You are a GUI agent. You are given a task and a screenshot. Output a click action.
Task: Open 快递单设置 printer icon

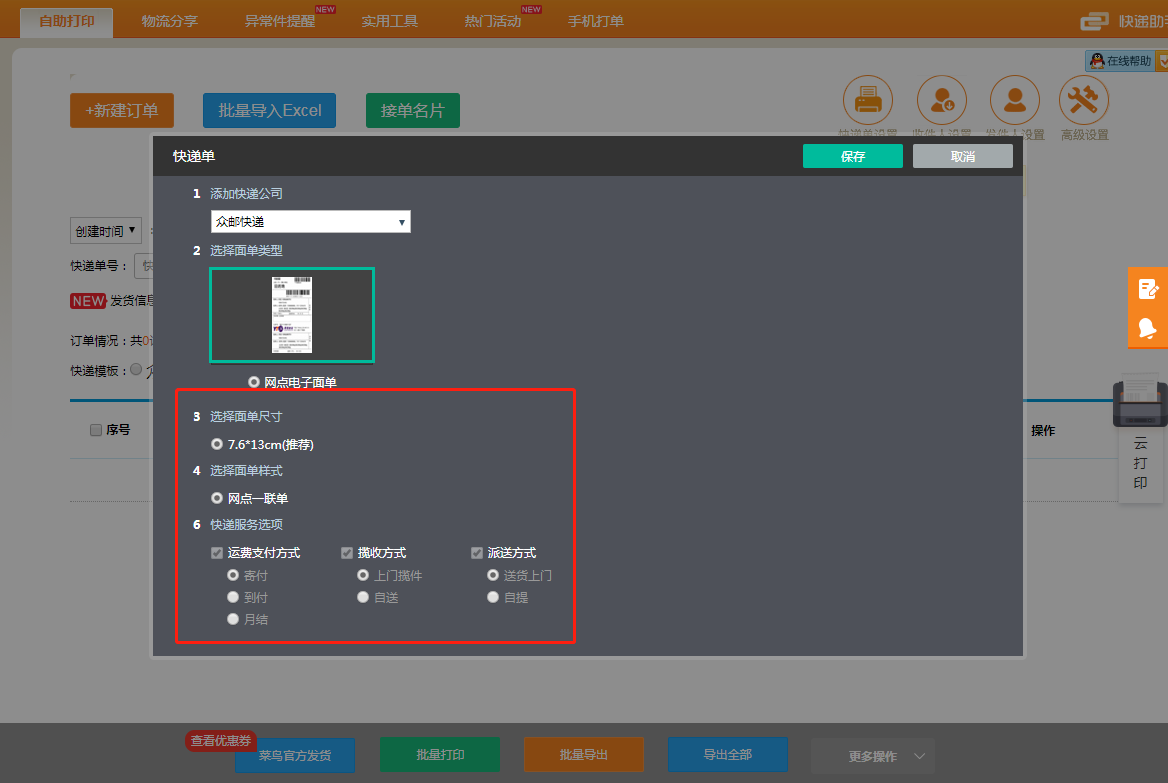(x=867, y=100)
